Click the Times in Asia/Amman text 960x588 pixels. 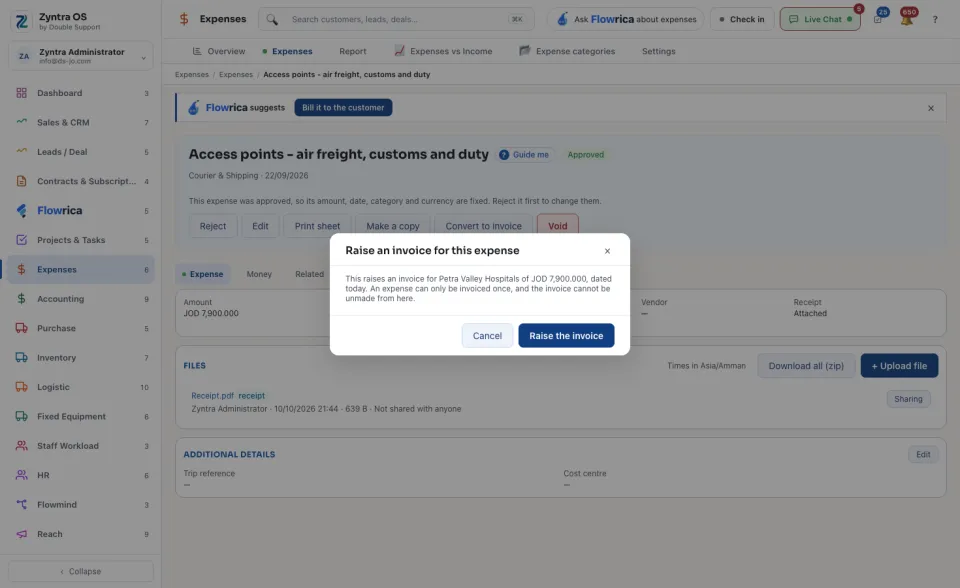707,366
